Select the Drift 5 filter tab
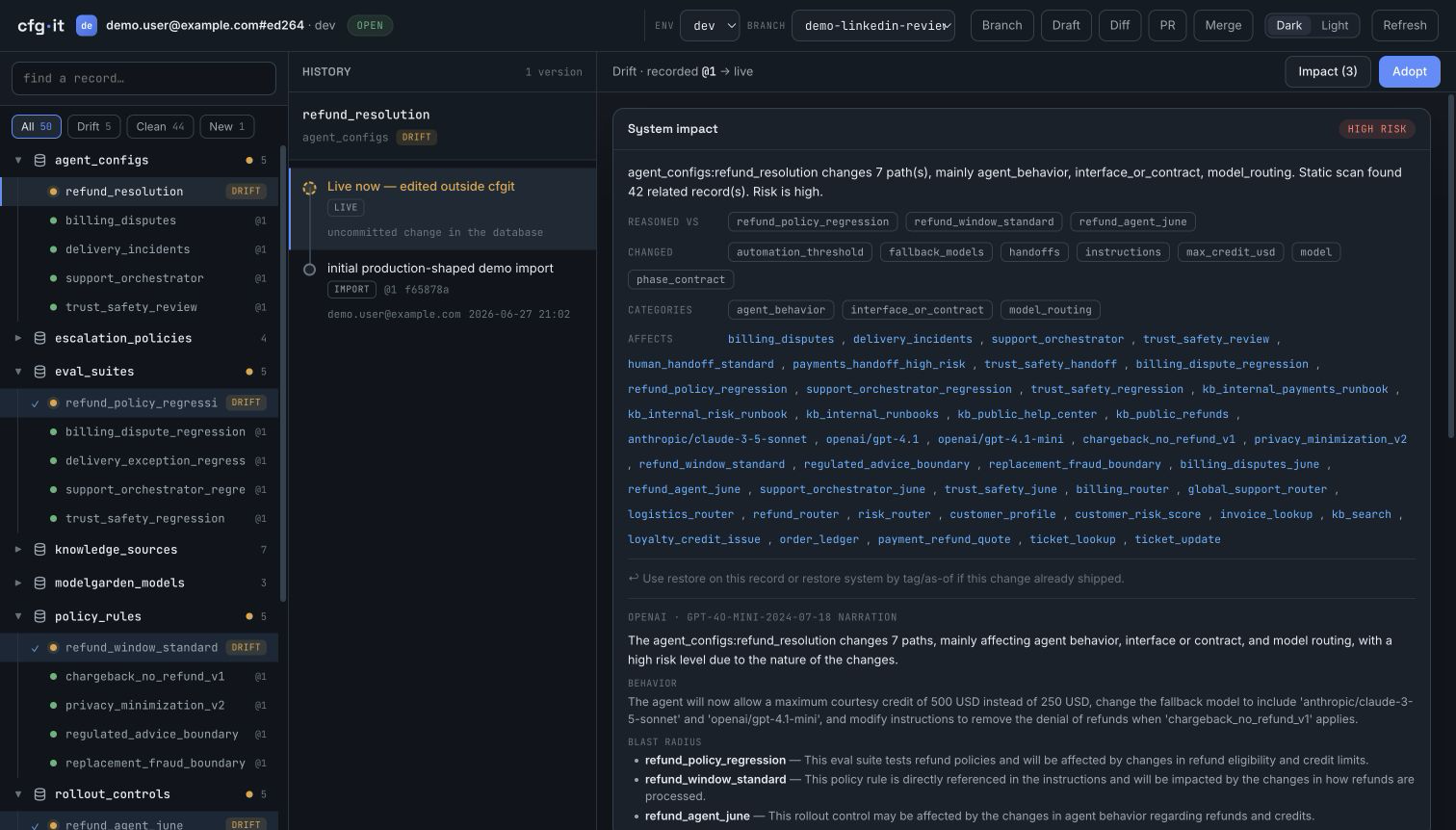Screen dimensions: 1456x830 tap(93, 126)
